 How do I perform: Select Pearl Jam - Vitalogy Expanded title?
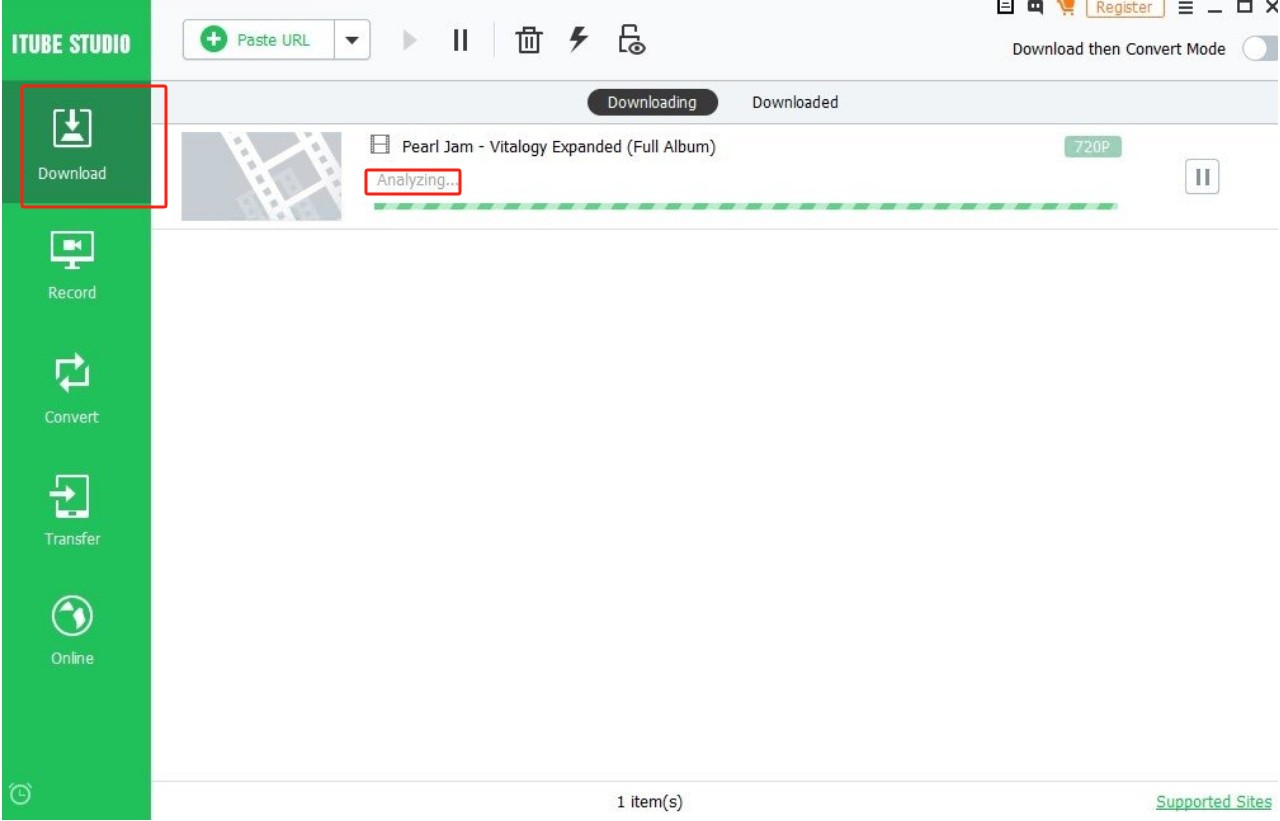point(559,147)
